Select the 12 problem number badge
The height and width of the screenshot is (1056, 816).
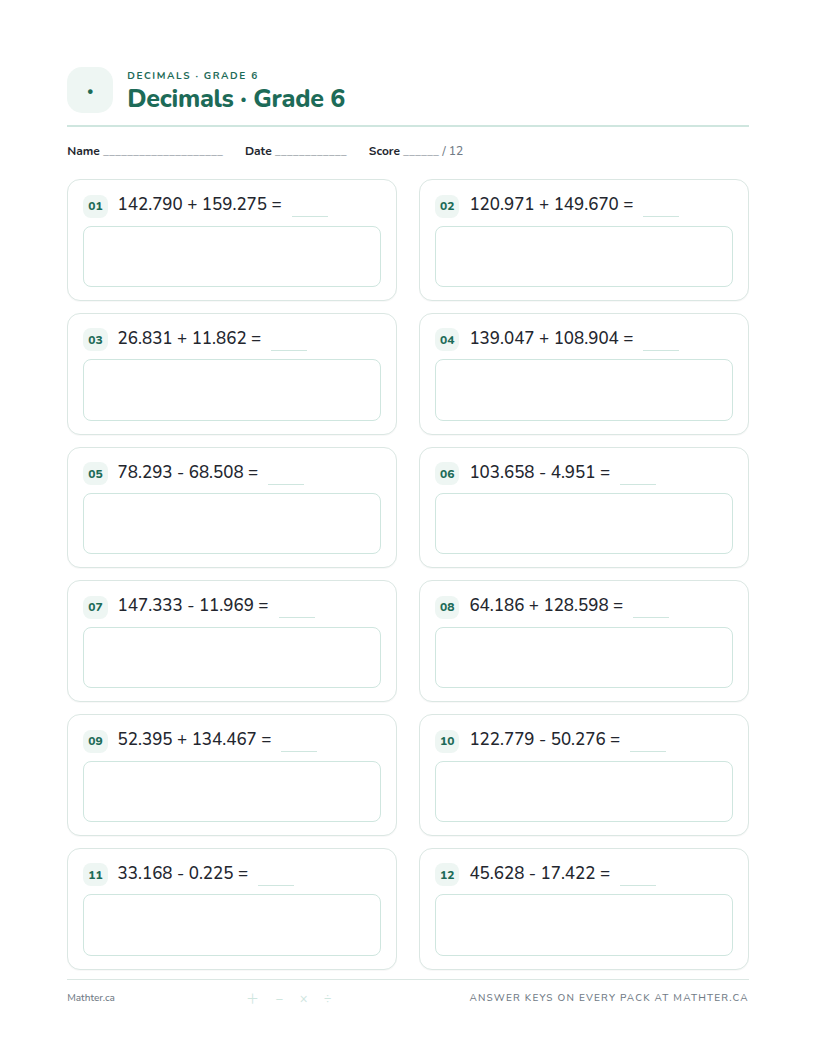(x=447, y=875)
